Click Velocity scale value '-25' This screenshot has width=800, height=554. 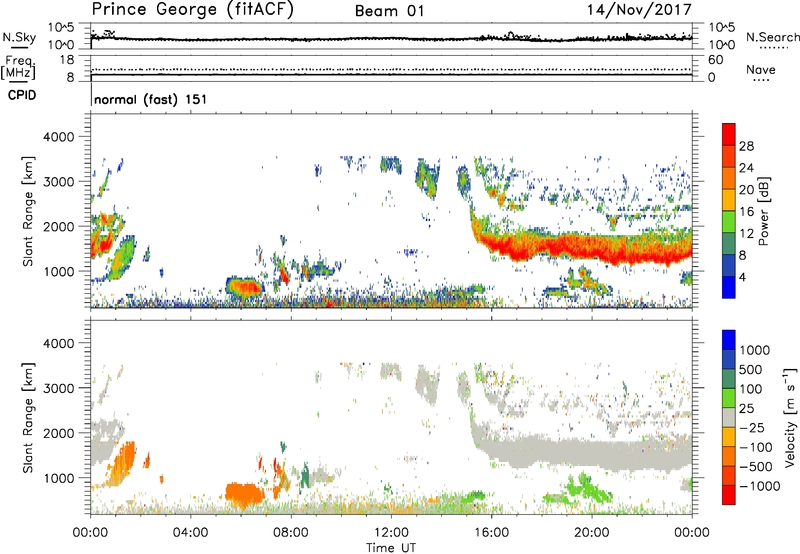[x=752, y=427]
